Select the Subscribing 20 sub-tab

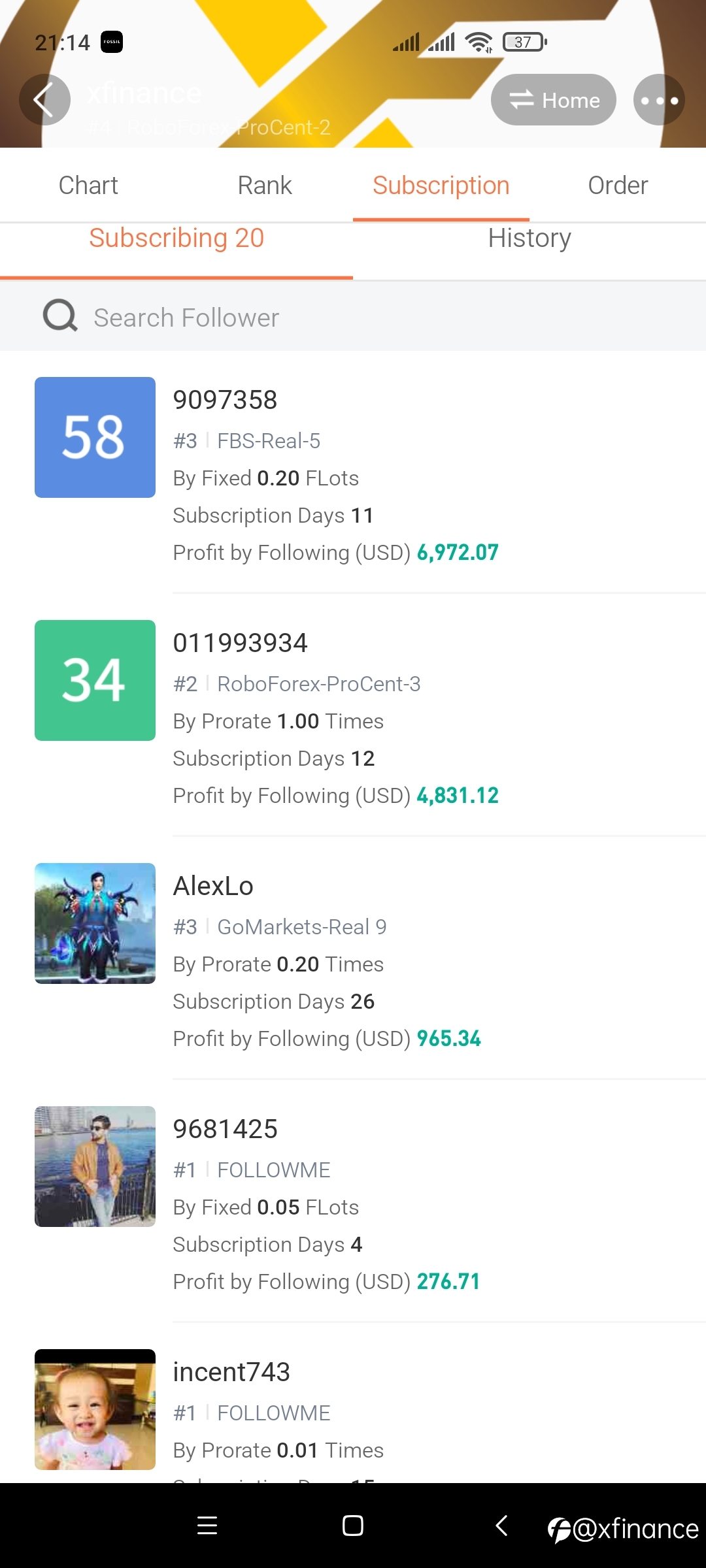click(176, 238)
